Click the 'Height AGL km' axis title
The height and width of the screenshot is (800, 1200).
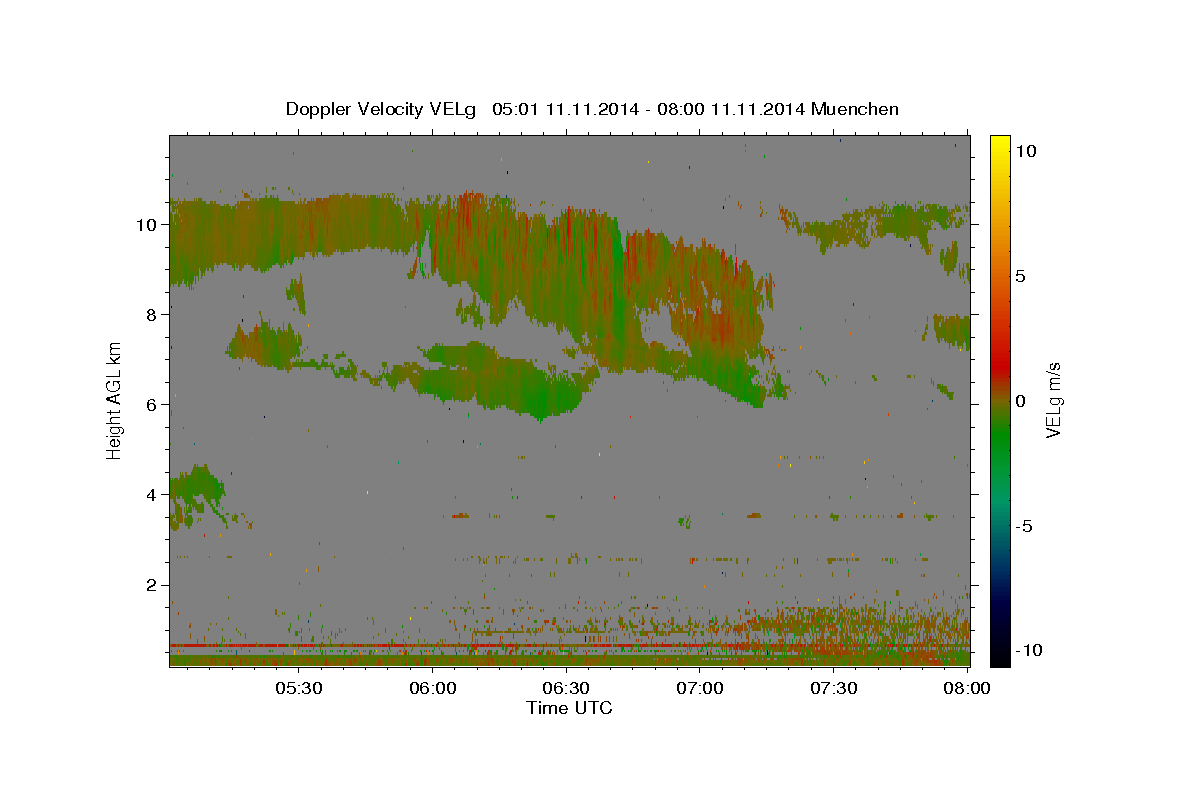click(115, 400)
